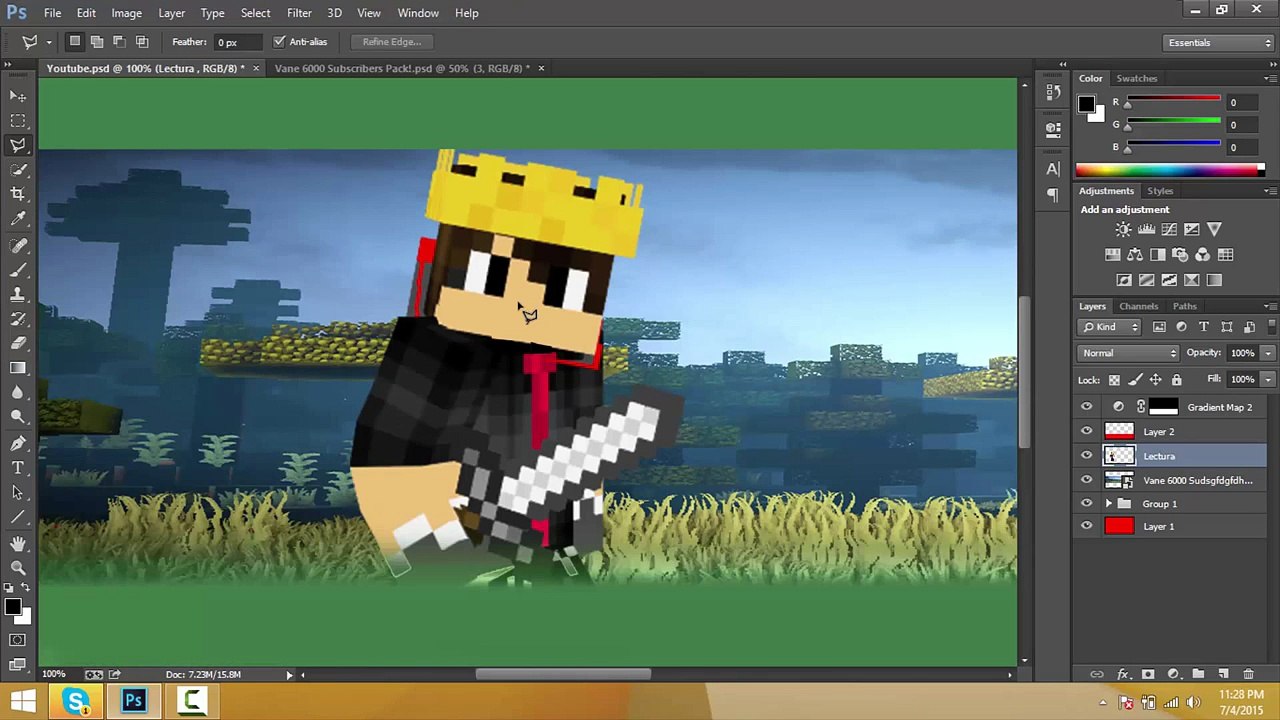Select the Move tool

click(18, 96)
